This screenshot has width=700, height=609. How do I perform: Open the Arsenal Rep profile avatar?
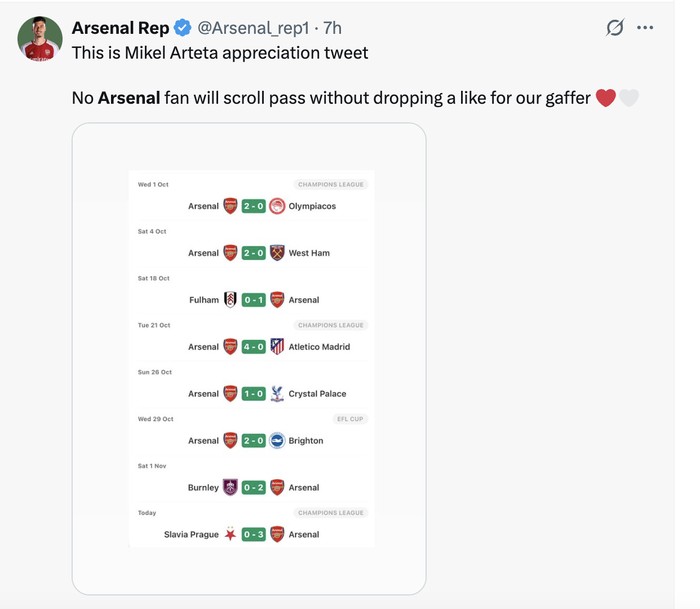40,39
